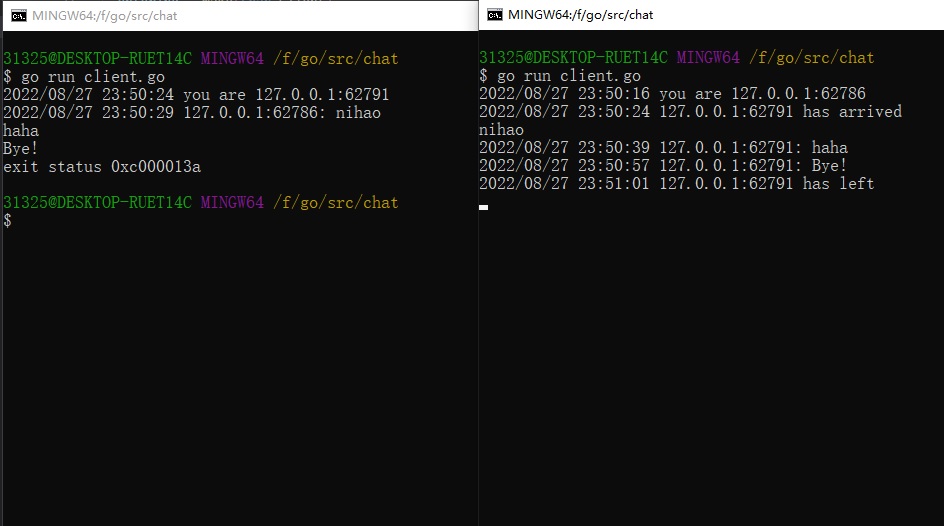Click the typed 'Bye!' line in left terminal
Viewport: 944px width, 526px height.
pyautogui.click(x=20, y=149)
